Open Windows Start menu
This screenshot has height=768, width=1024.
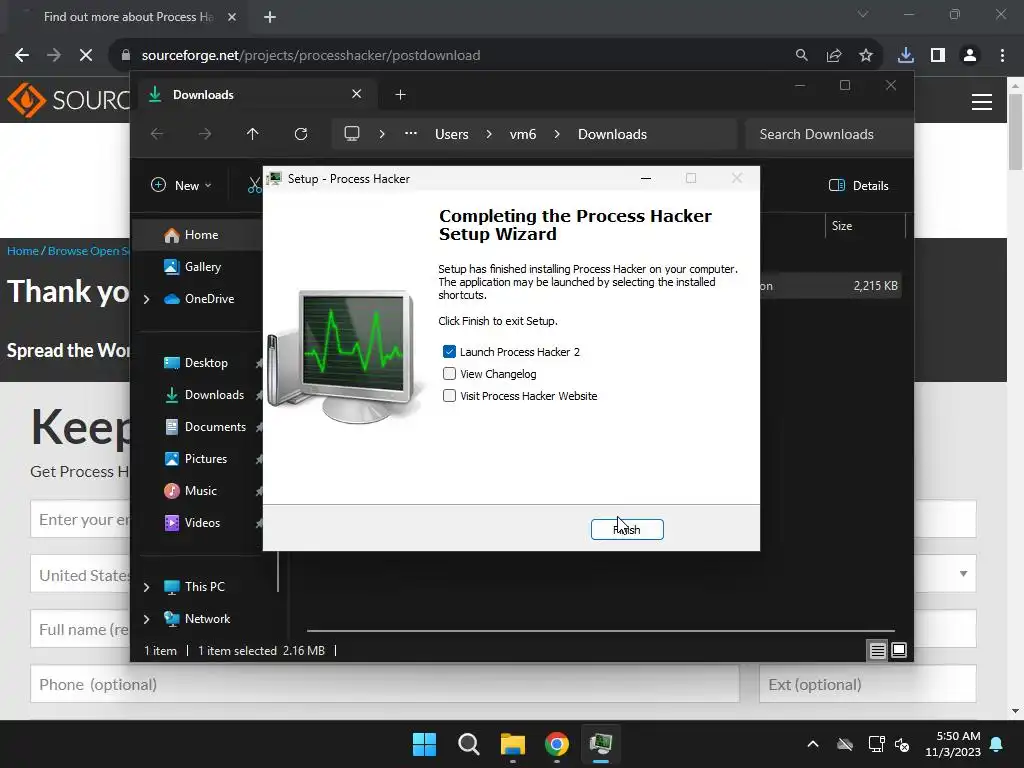tap(424, 744)
